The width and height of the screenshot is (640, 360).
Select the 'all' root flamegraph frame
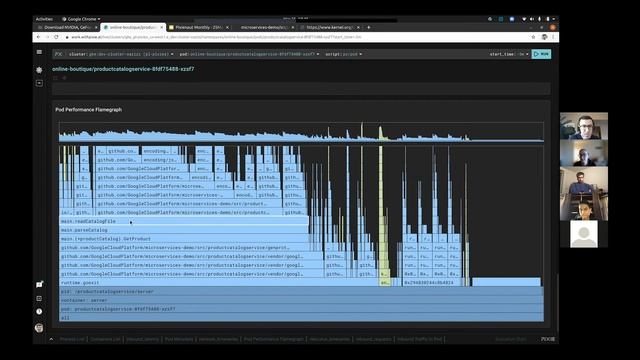(301, 318)
